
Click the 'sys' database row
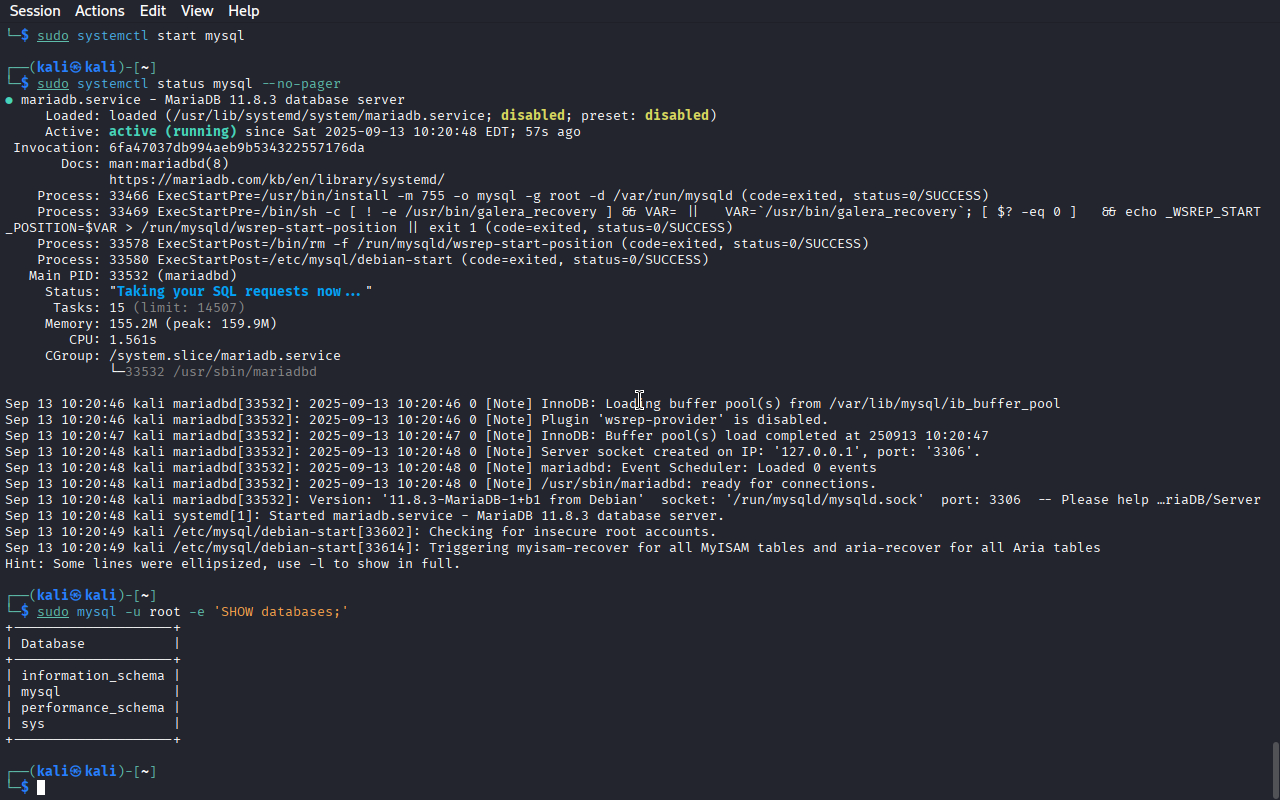pos(33,724)
